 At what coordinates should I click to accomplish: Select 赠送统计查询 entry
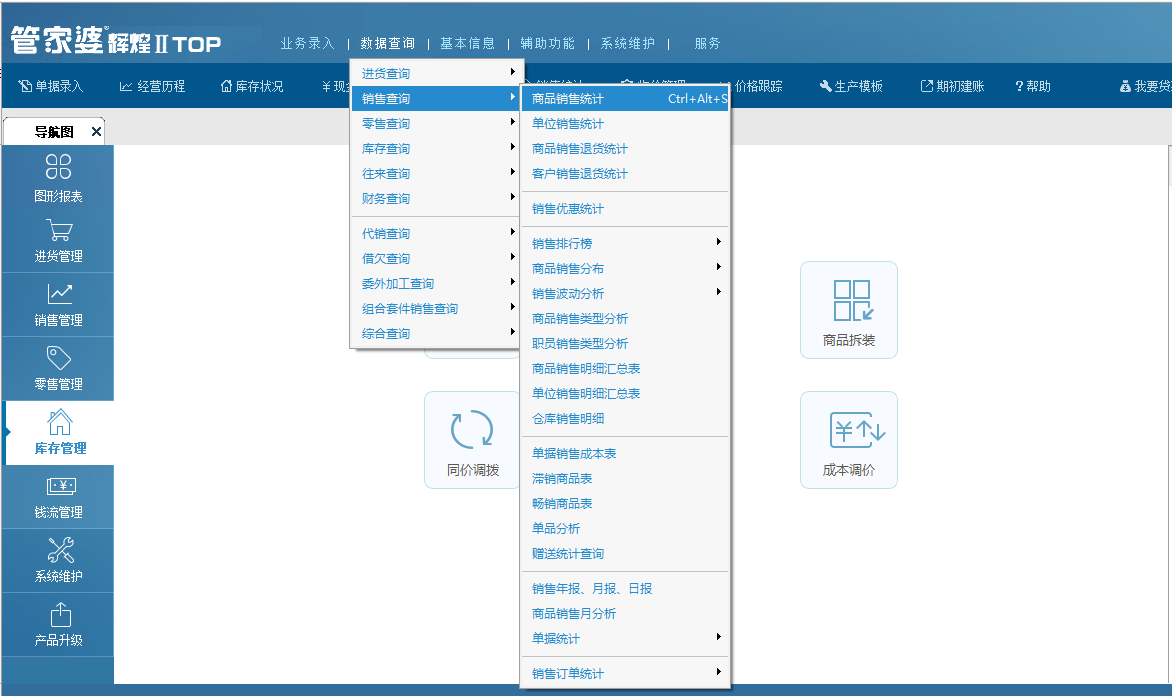click(625, 553)
